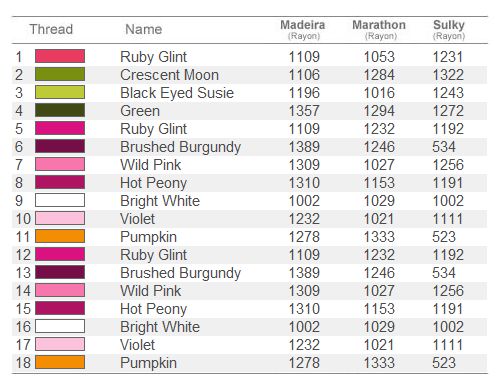Select the Pumpkin name in row 18
Image resolution: width=500 pixels, height=384 pixels.
[148, 363]
